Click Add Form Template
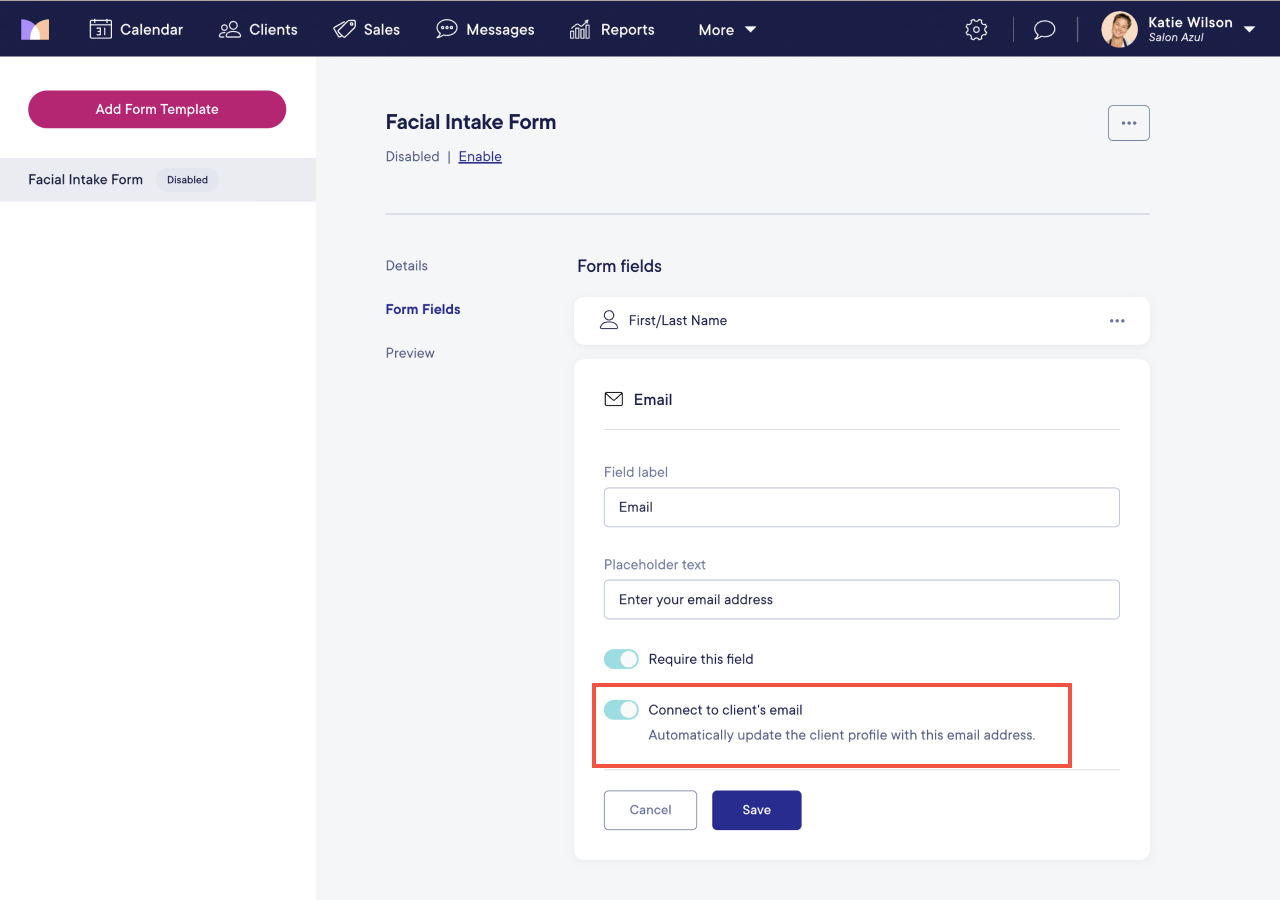The image size is (1280, 900). pos(156,109)
